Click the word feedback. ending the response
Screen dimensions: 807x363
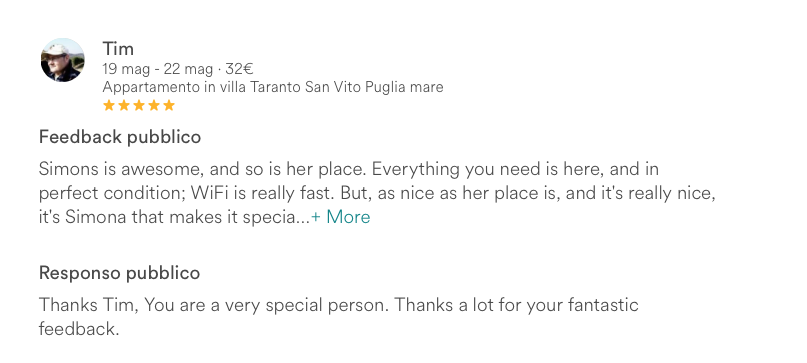(79, 329)
